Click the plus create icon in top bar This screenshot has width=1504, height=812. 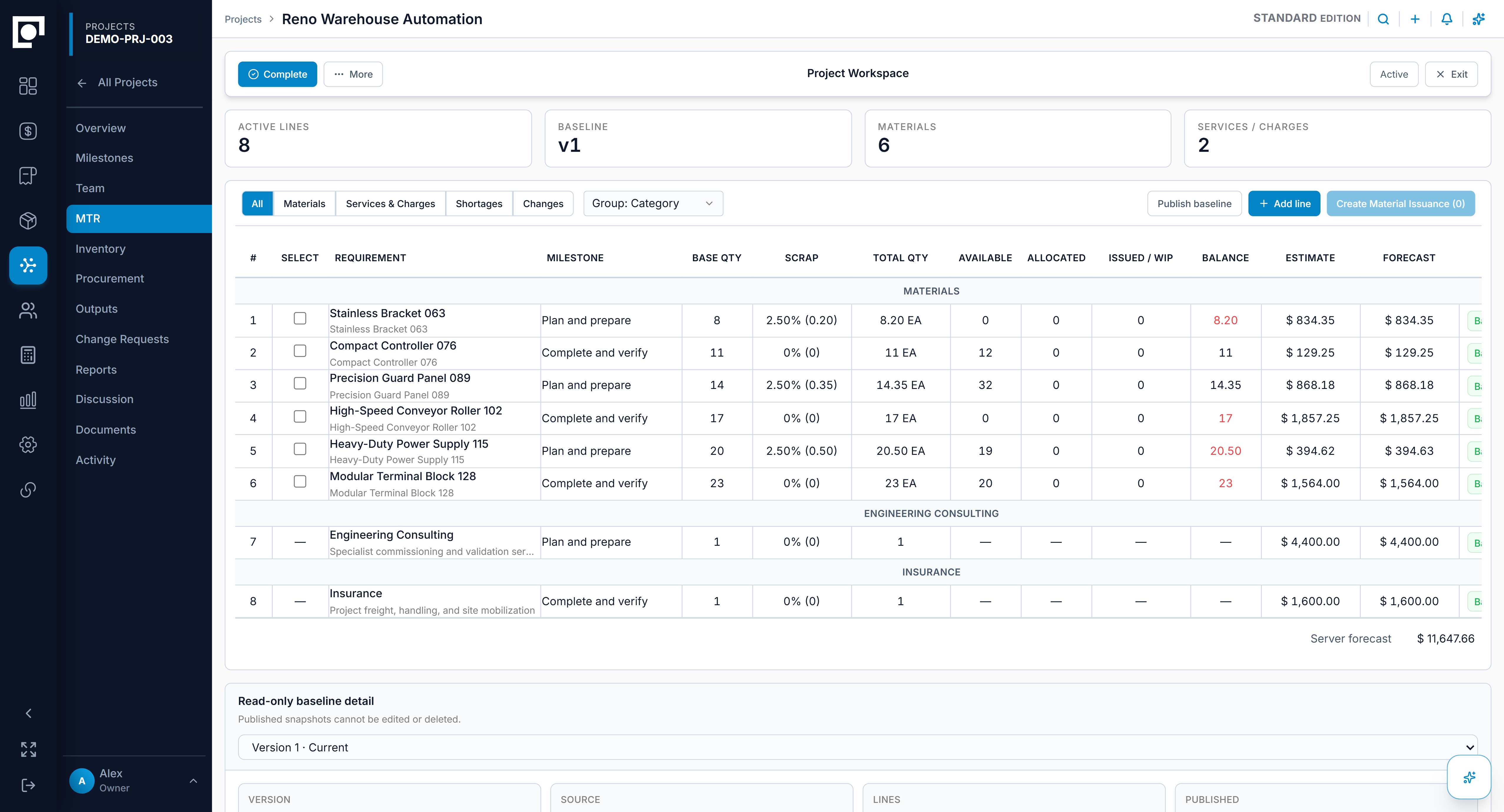1415,19
